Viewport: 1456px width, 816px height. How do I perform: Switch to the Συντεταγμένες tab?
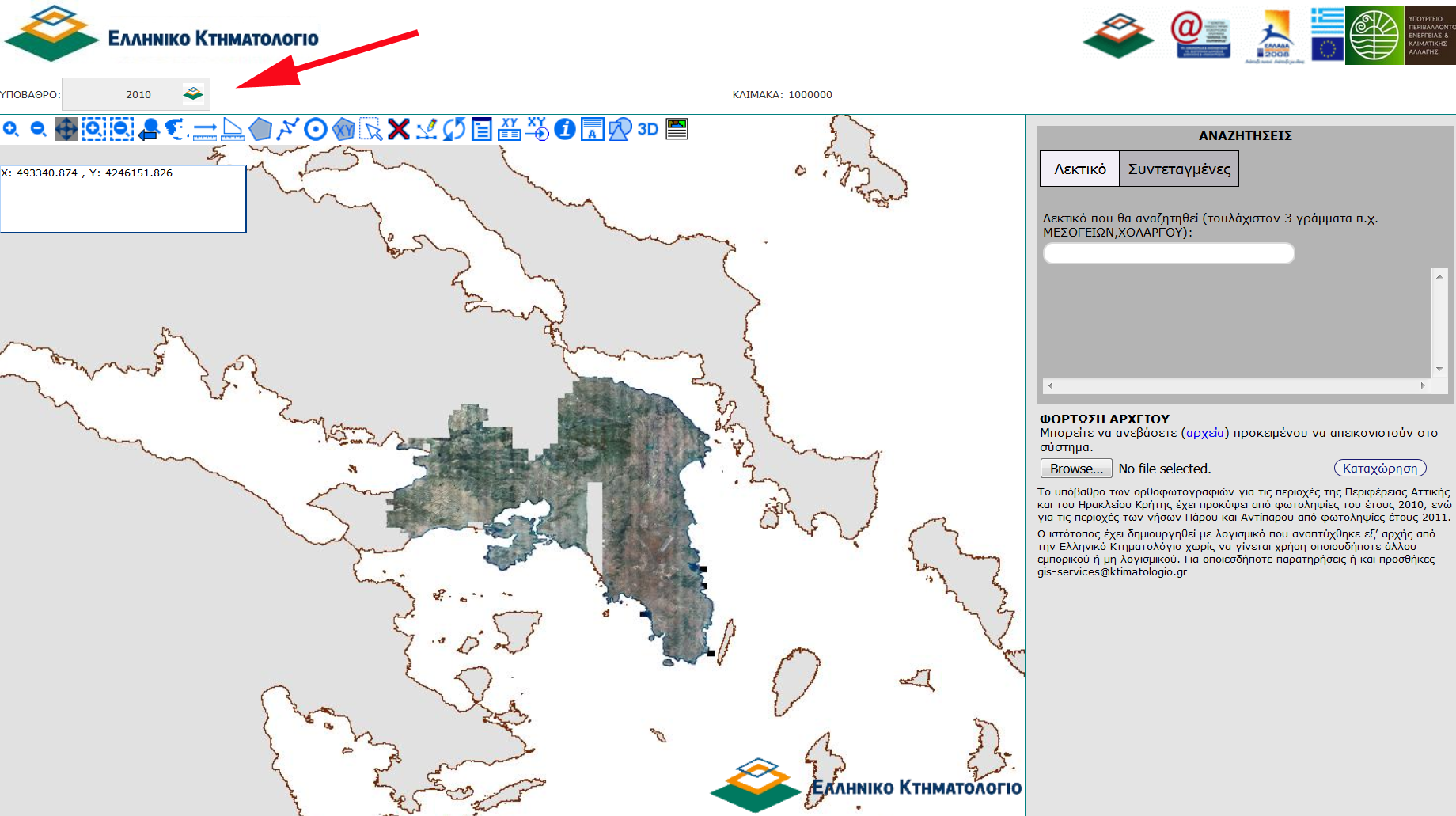click(1179, 169)
